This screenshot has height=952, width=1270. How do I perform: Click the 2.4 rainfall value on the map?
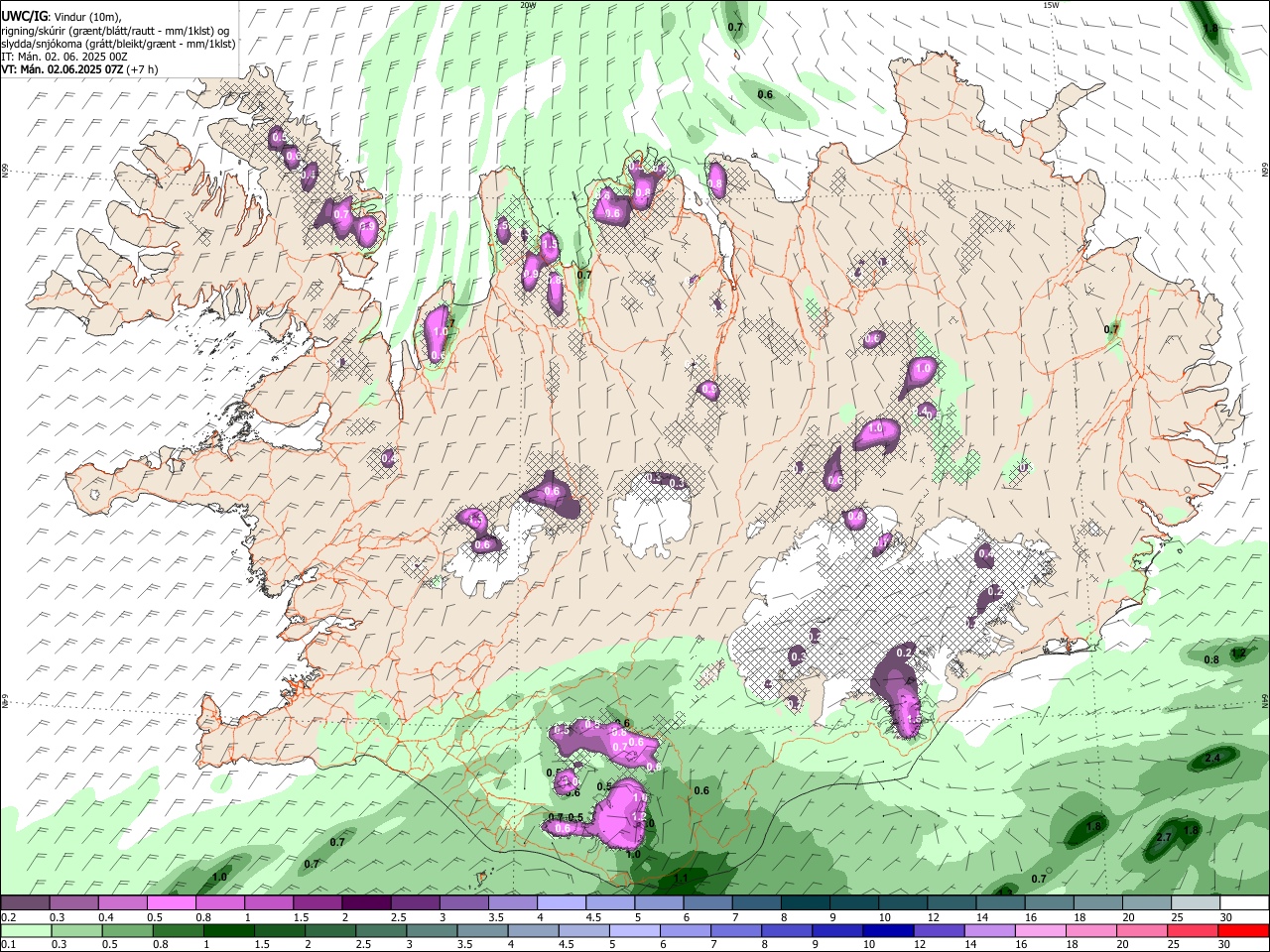click(x=1212, y=759)
